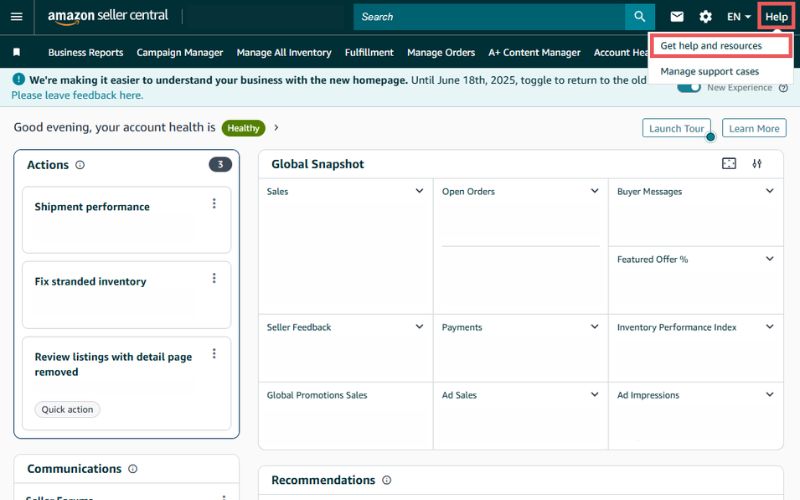Viewport: 800px width, 500px height.
Task: Expand the Buyer Messages tile chevron
Action: click(769, 191)
